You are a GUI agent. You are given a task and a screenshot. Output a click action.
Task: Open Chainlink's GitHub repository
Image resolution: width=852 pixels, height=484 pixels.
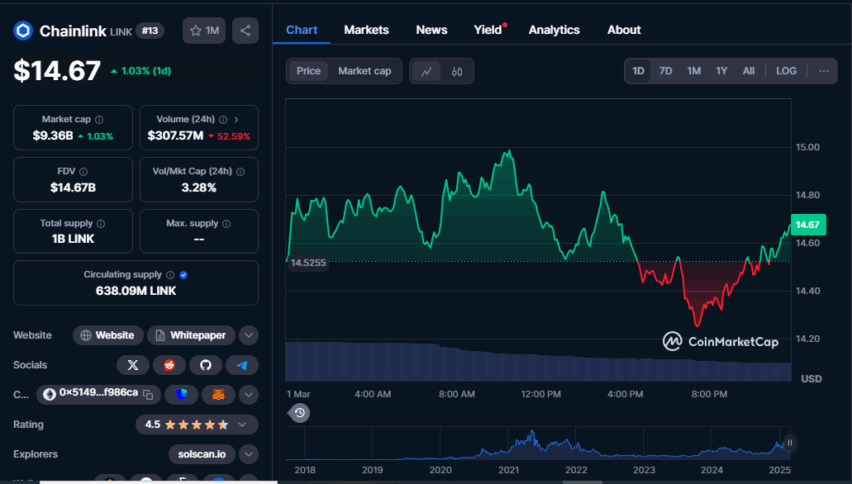(x=205, y=365)
